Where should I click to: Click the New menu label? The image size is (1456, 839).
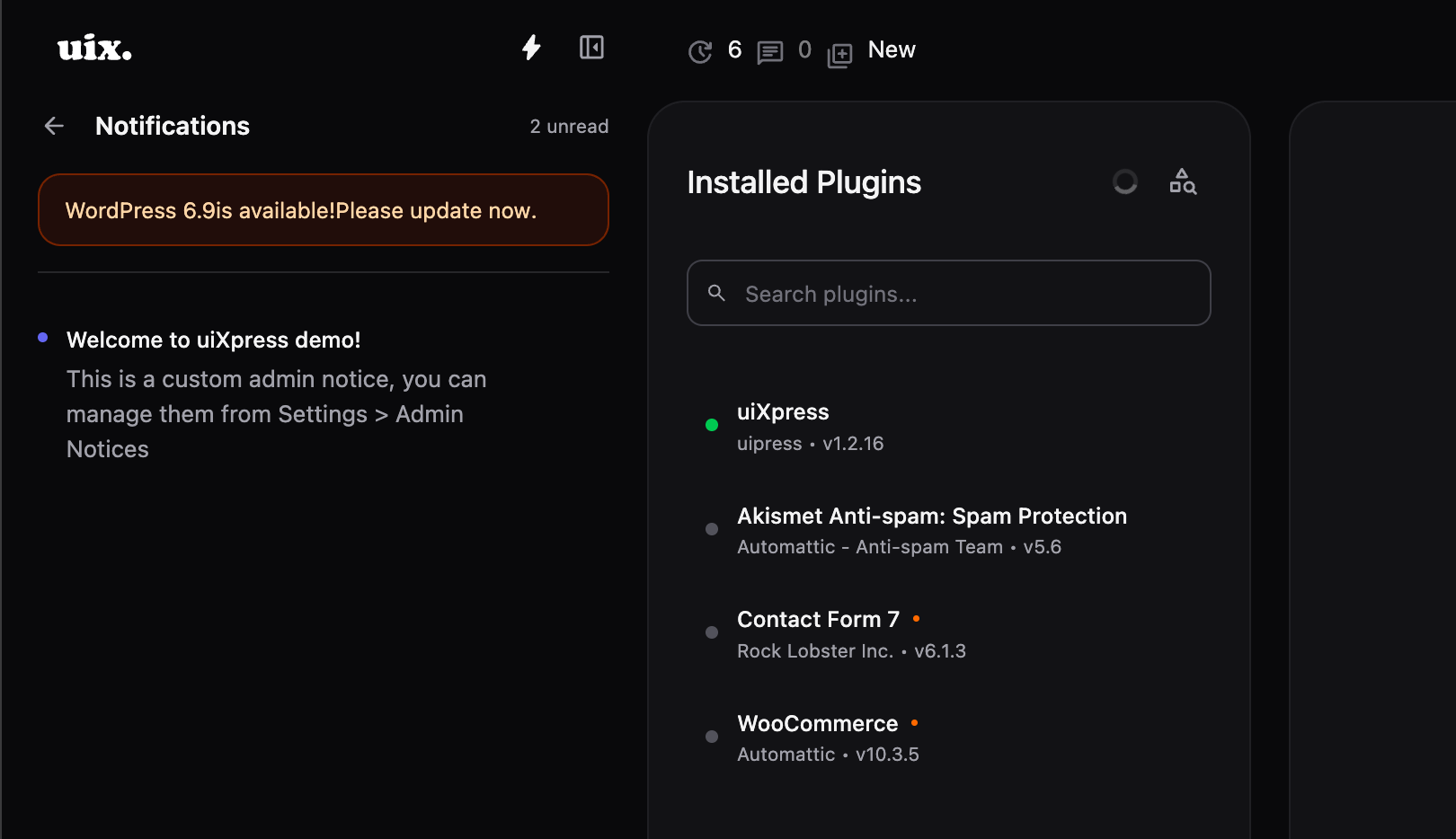tap(891, 50)
